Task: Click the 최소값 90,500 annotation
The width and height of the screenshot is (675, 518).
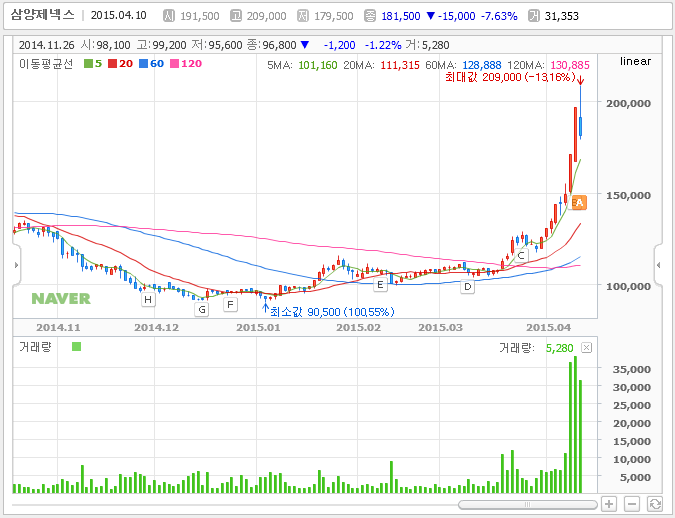Action: pos(332,312)
